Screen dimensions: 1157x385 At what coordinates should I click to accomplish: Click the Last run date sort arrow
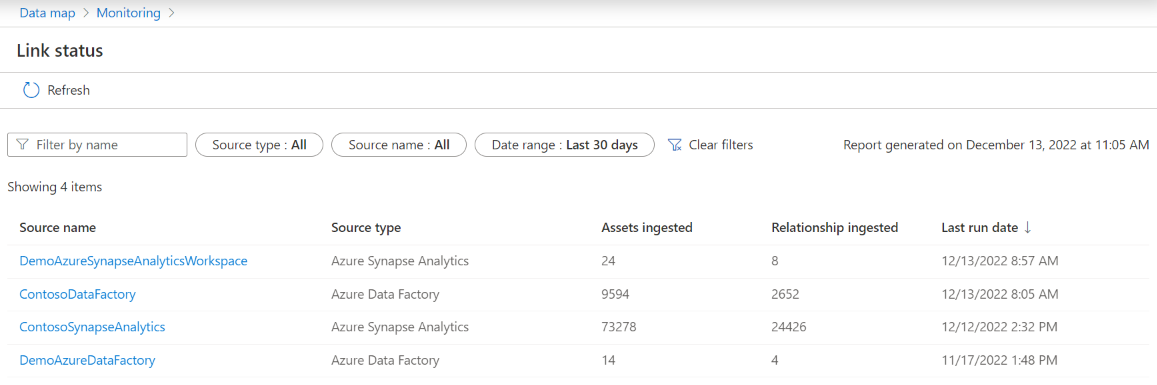pyautogui.click(x=1027, y=228)
